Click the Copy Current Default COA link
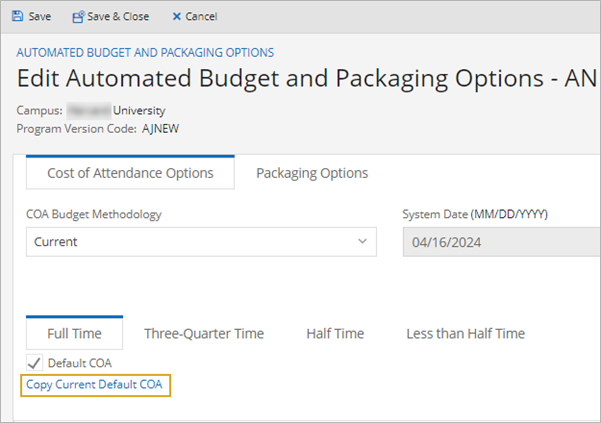This screenshot has height=423, width=601. [94, 385]
